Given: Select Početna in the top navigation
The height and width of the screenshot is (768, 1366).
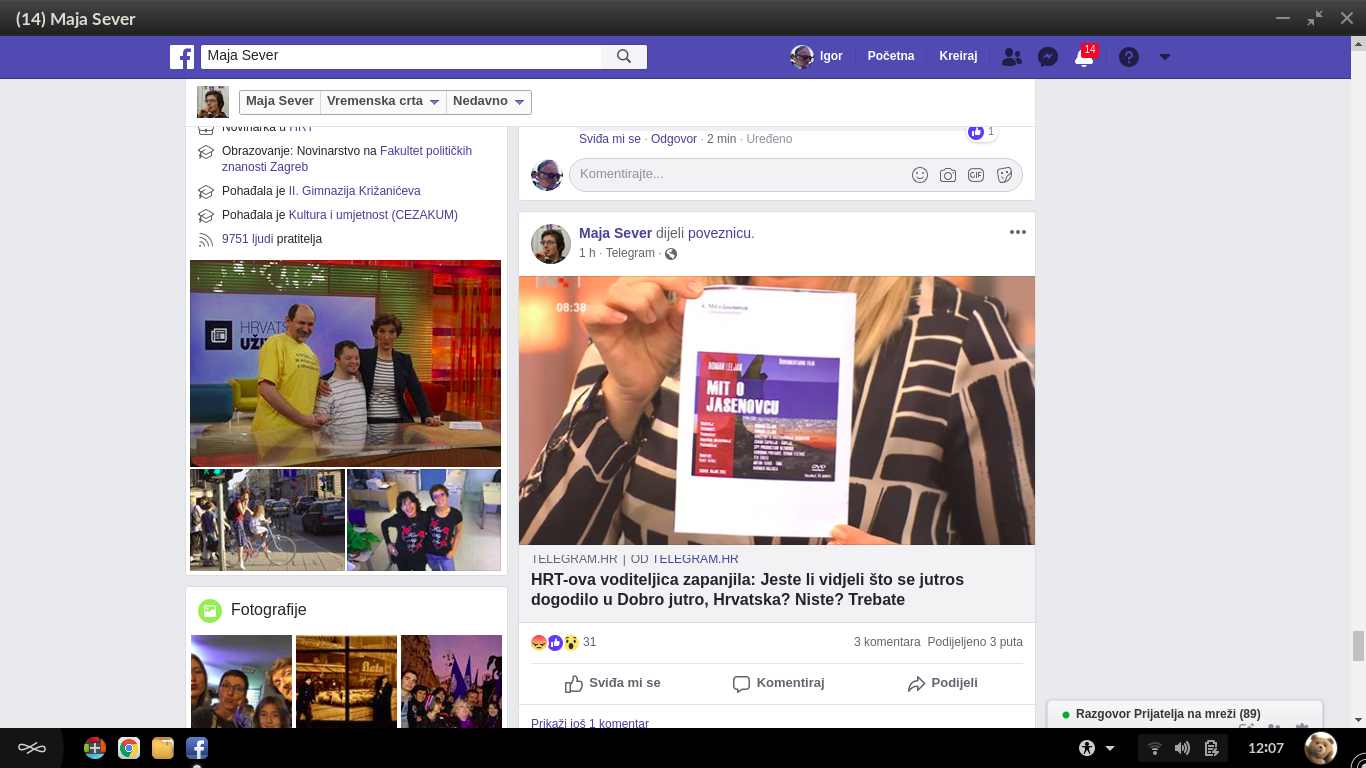Looking at the screenshot, I should click(890, 56).
